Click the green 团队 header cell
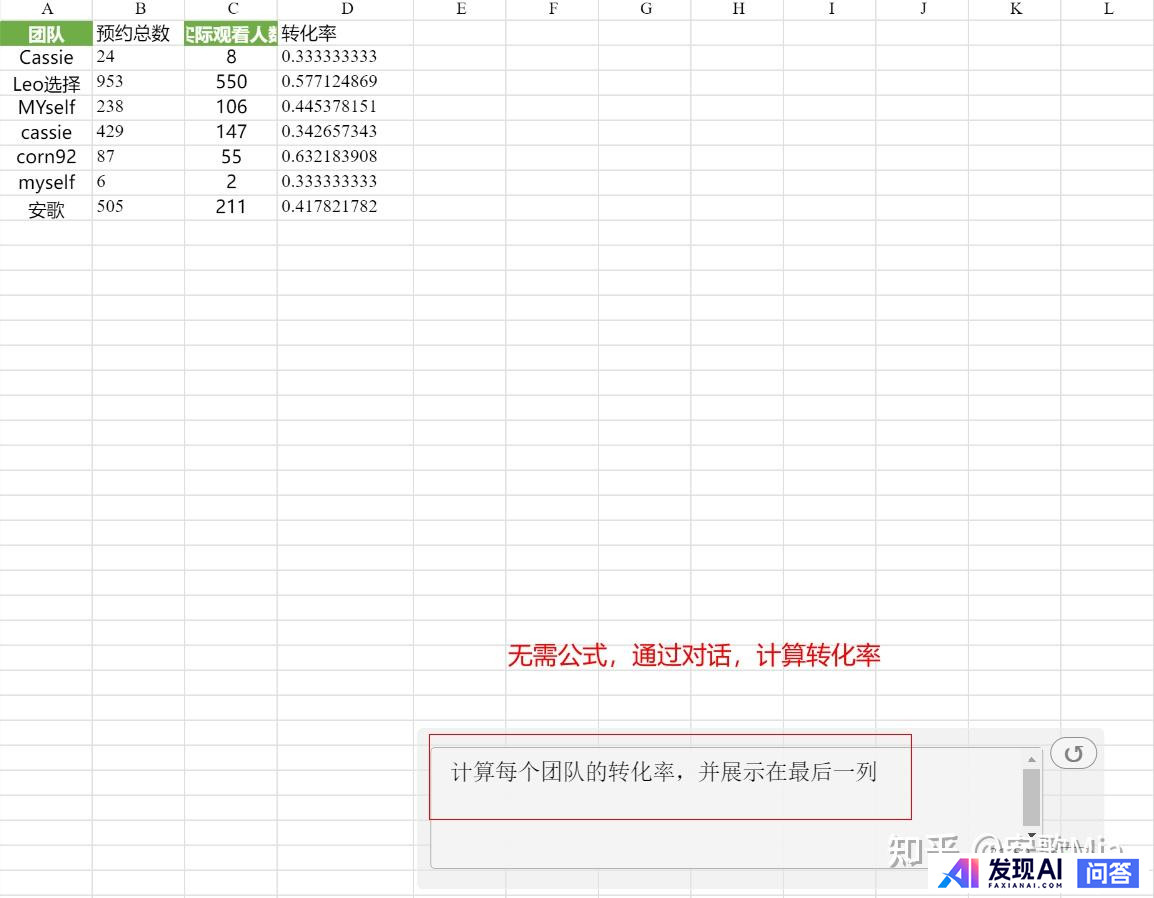The image size is (1154, 898). pyautogui.click(x=46, y=33)
